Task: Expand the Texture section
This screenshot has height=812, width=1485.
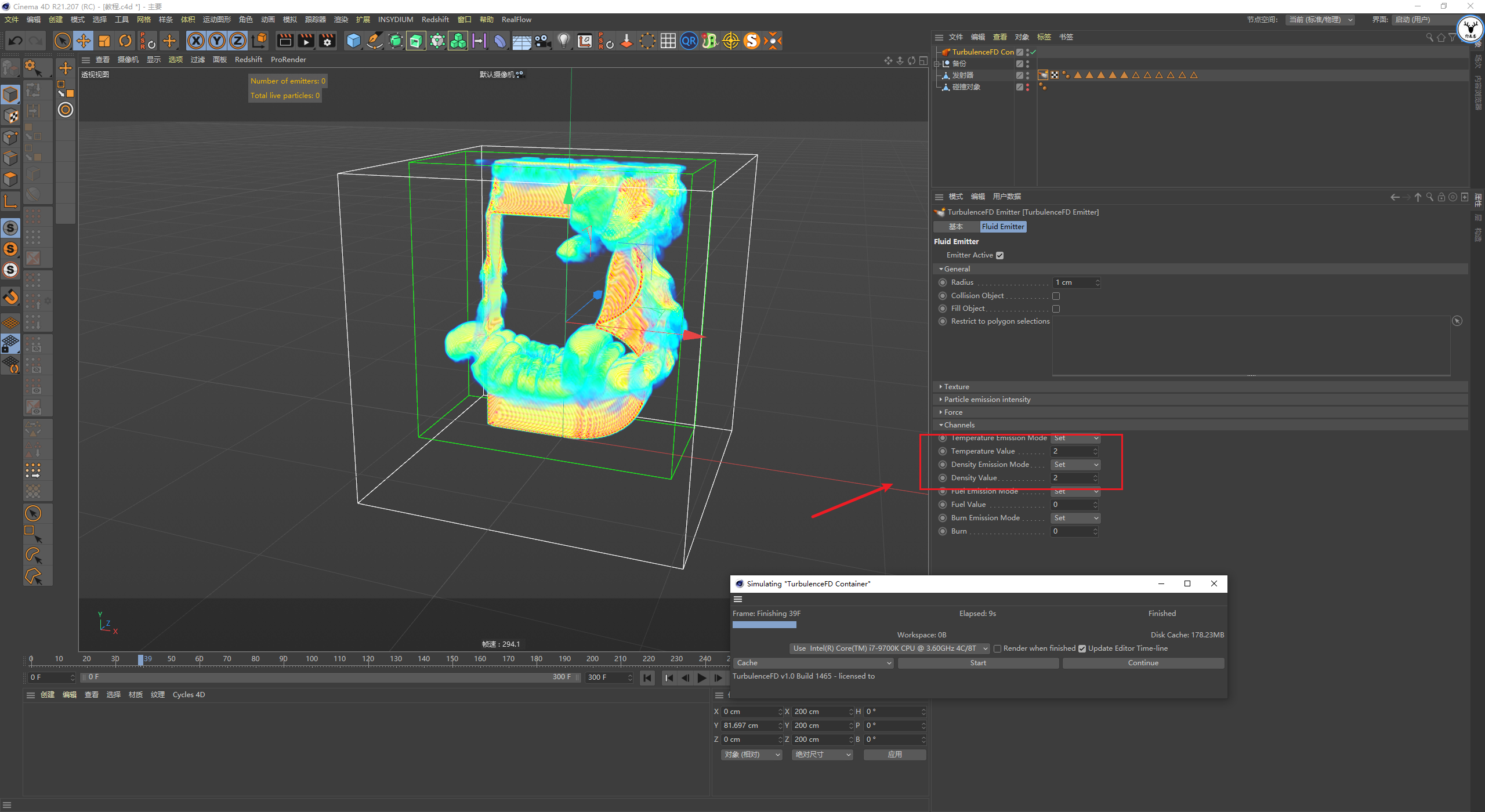Action: pyautogui.click(x=956, y=386)
